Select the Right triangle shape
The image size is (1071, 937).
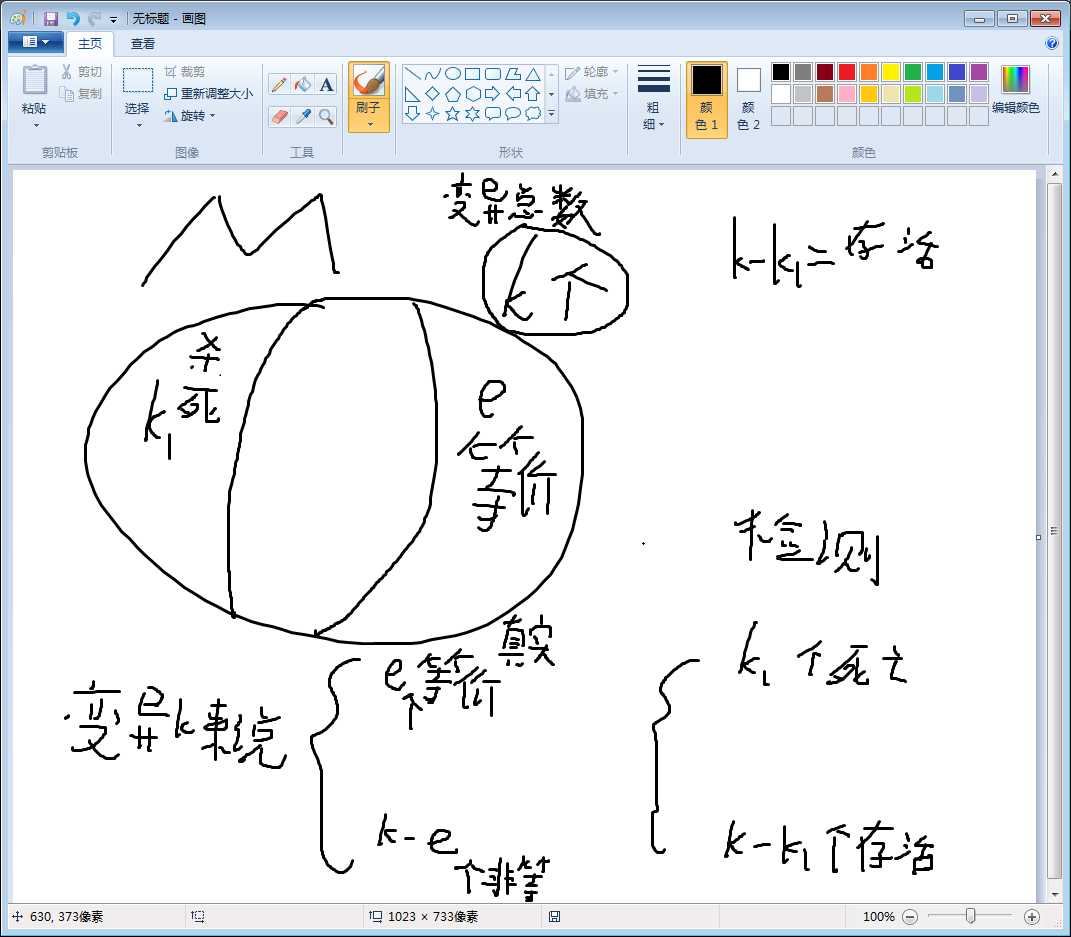point(412,94)
